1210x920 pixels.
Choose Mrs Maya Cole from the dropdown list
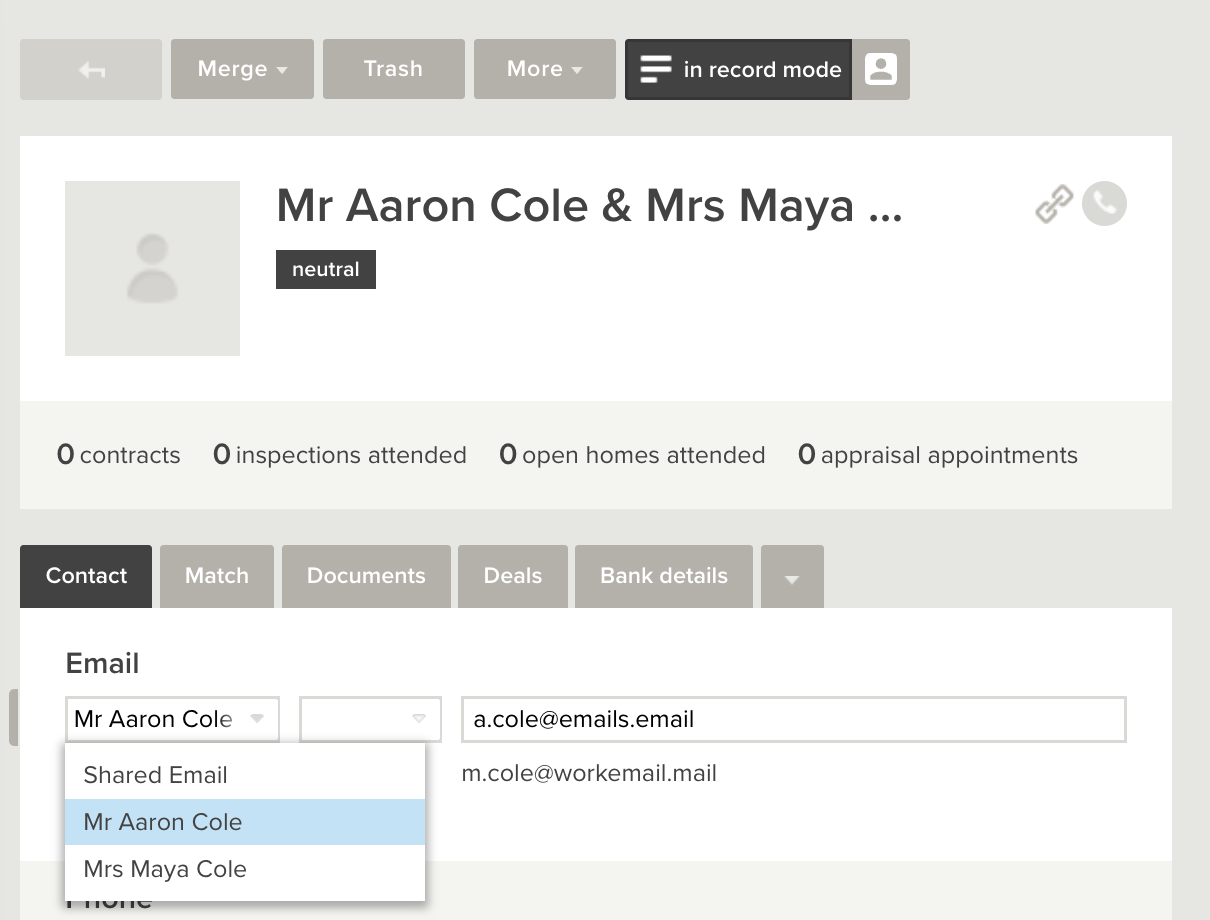tap(245, 869)
